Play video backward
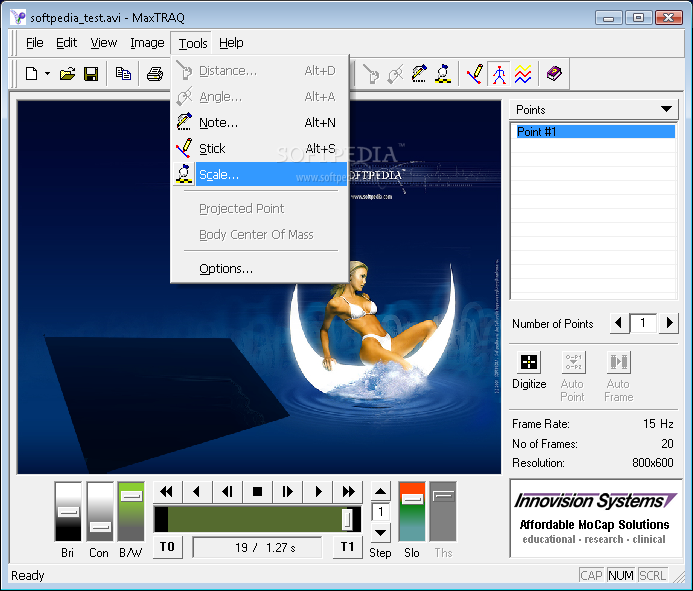 click(x=197, y=492)
